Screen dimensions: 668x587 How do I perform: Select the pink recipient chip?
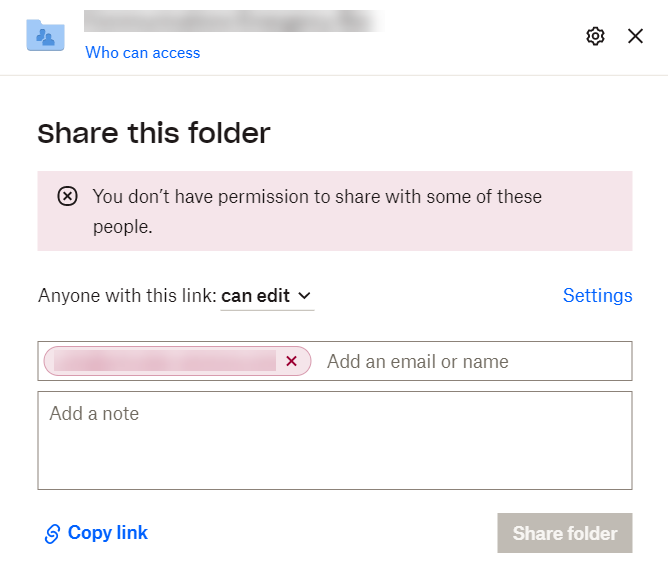pos(165,361)
